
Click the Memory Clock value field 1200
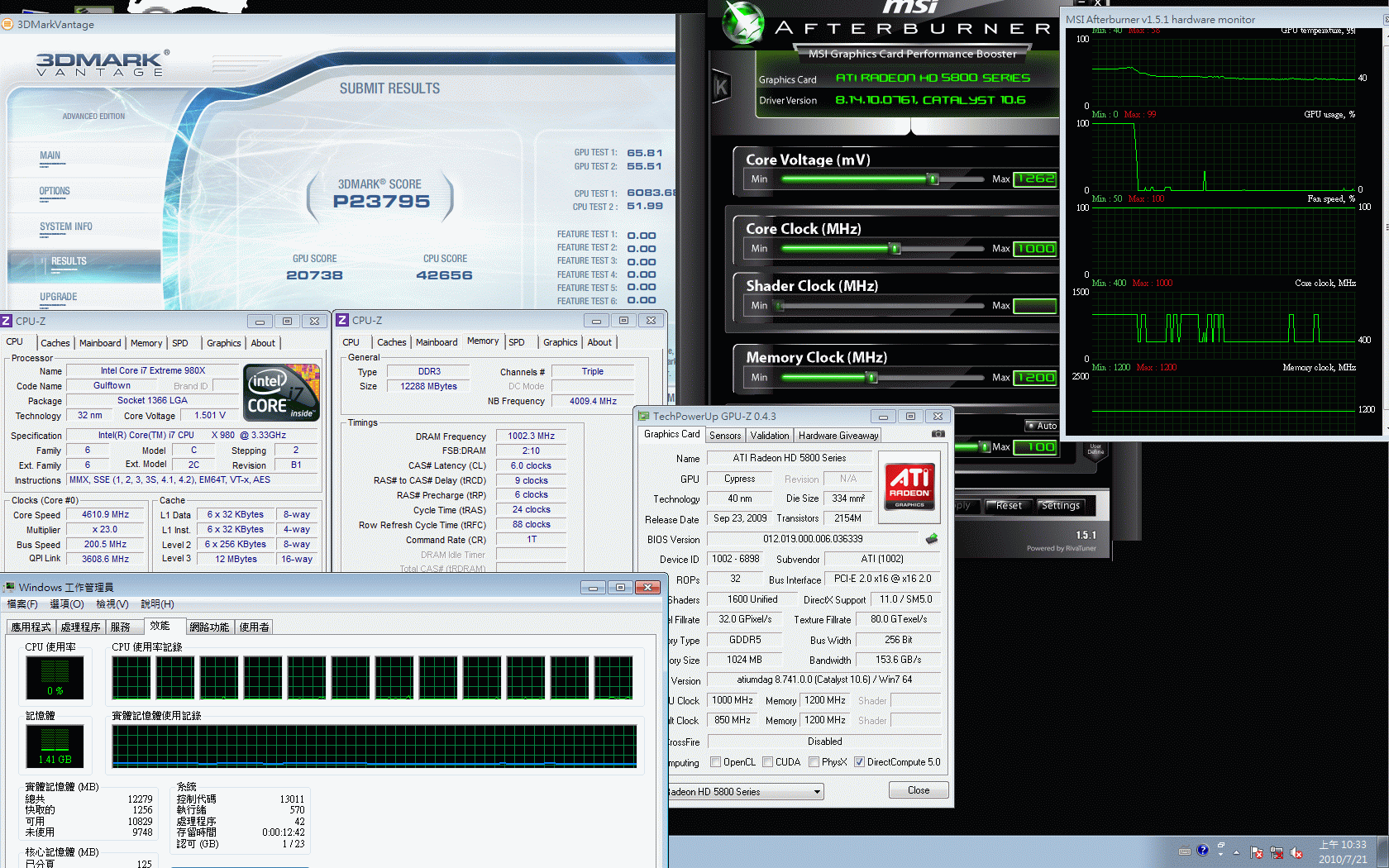pyautogui.click(x=1035, y=378)
